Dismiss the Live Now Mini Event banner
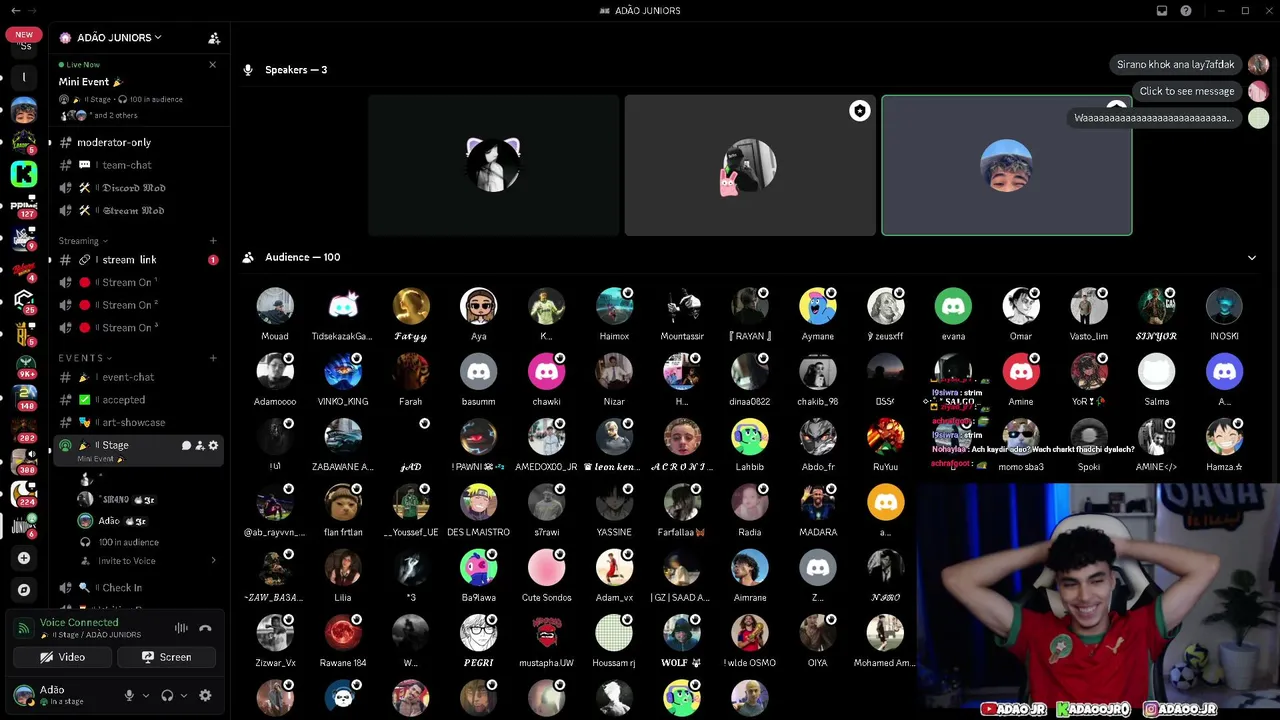The width and height of the screenshot is (1280, 720). click(x=212, y=65)
